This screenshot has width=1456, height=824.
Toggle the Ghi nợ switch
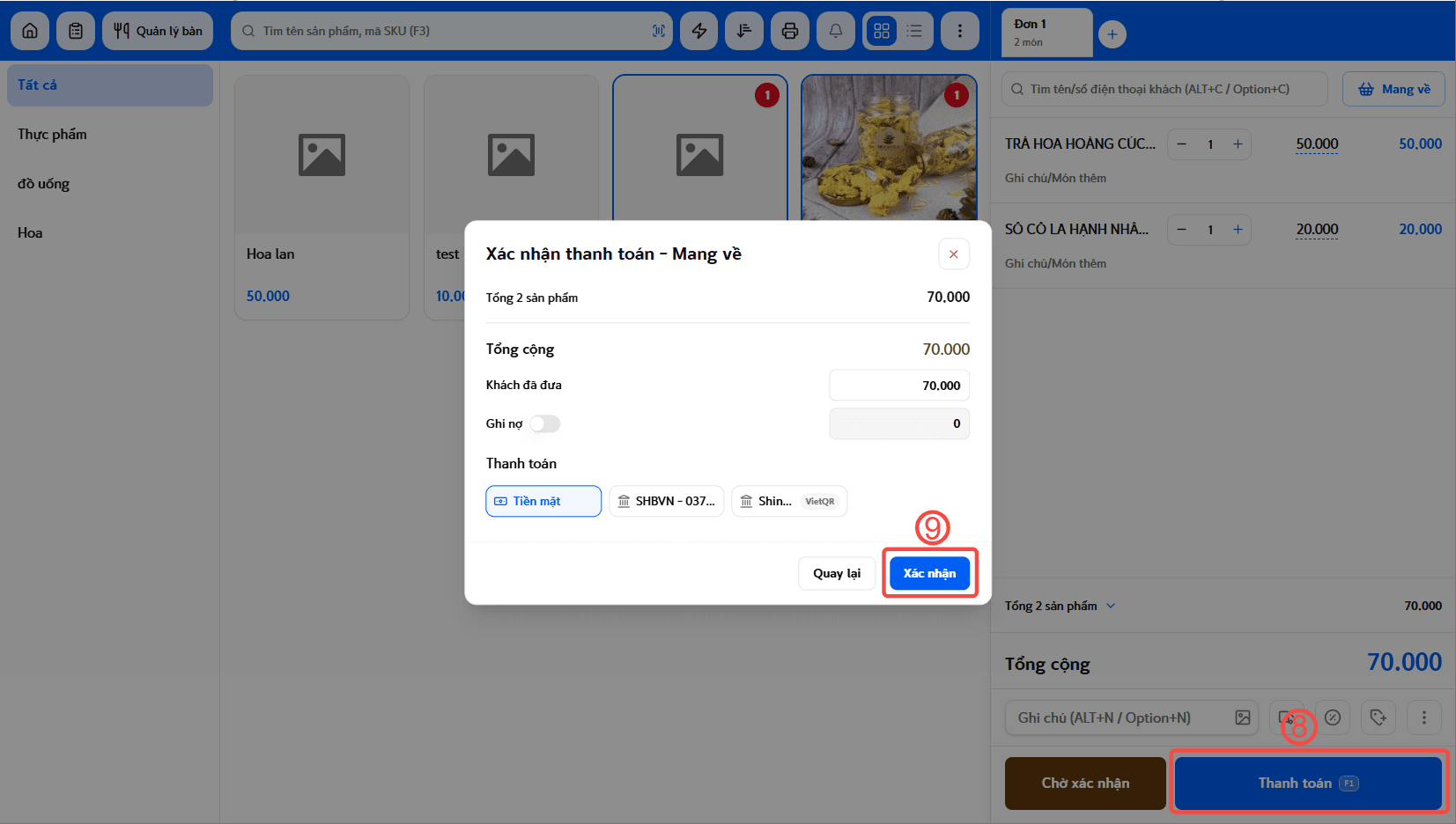(544, 424)
